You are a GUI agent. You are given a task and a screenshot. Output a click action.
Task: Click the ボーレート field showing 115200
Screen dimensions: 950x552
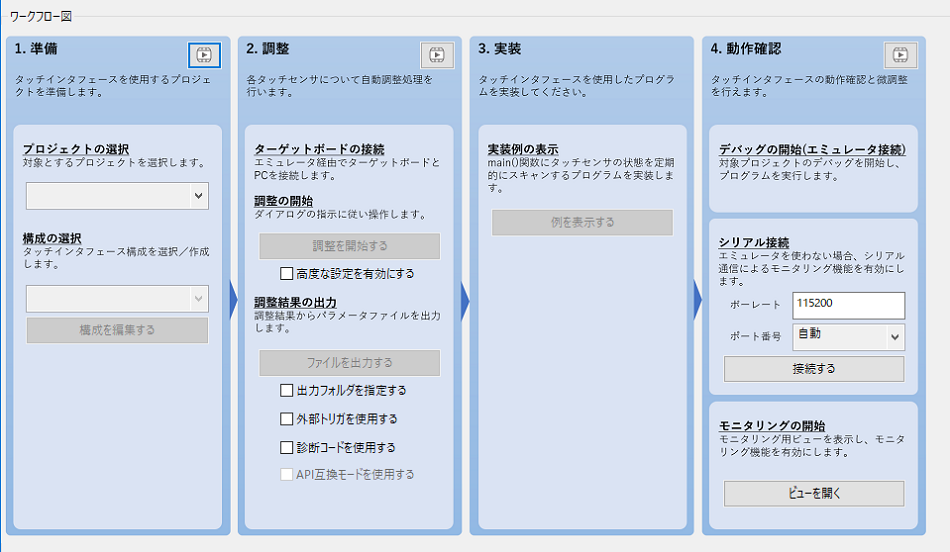pyautogui.click(x=848, y=305)
